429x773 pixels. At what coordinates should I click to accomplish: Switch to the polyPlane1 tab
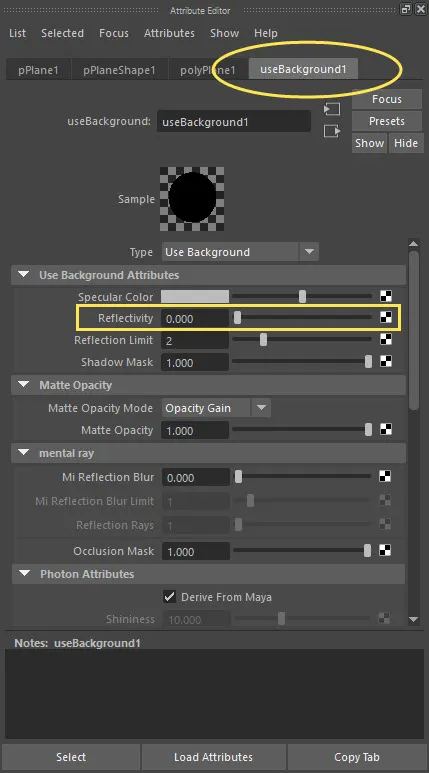tap(208, 70)
